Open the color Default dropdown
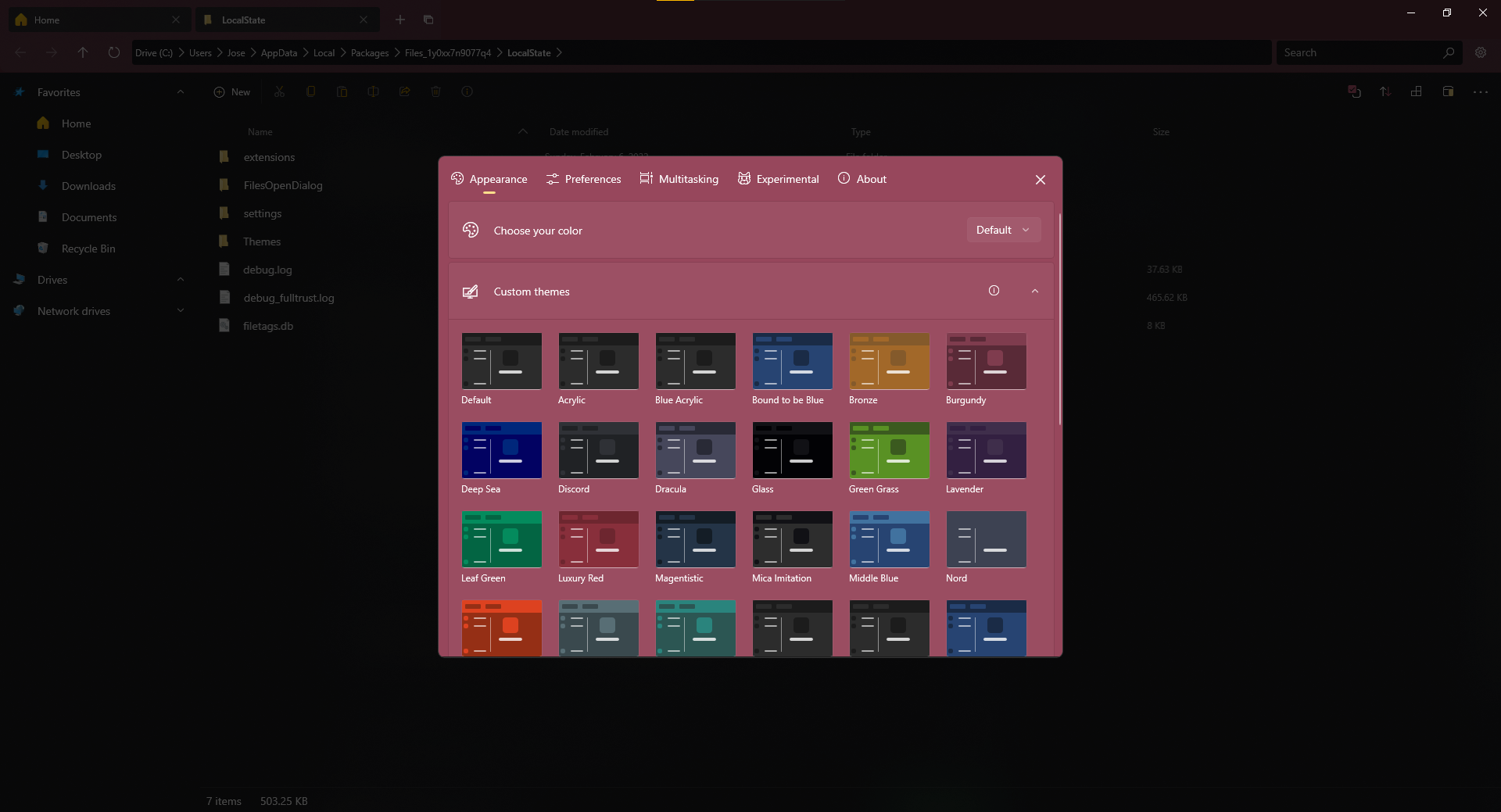This screenshot has height=812, width=1501. click(x=1004, y=230)
